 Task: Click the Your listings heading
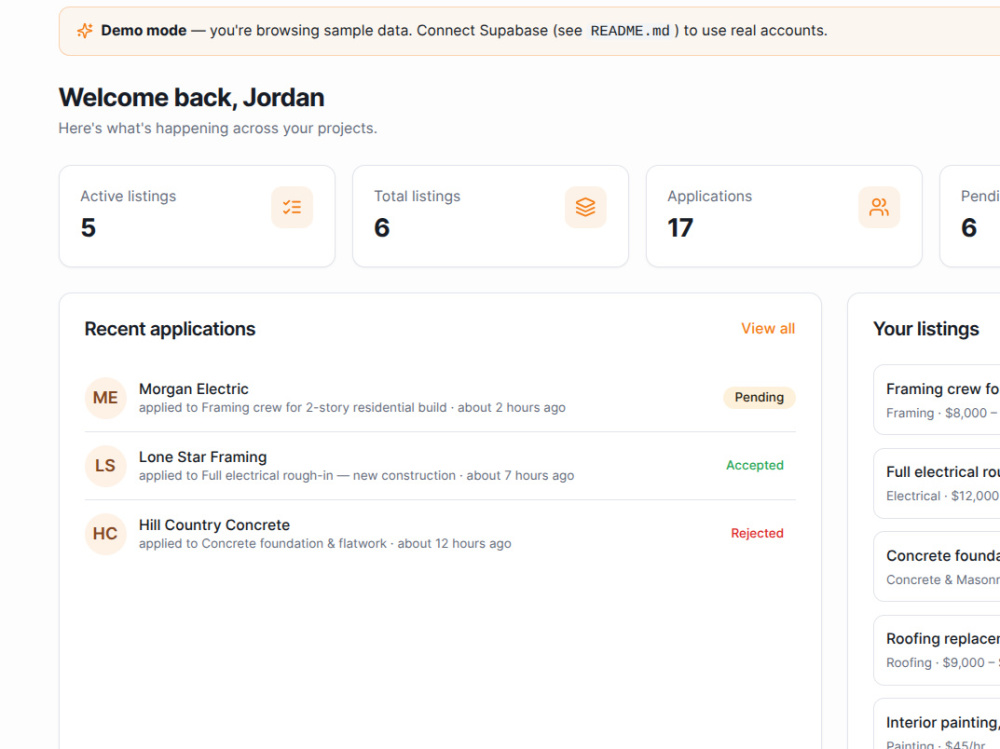point(926,329)
